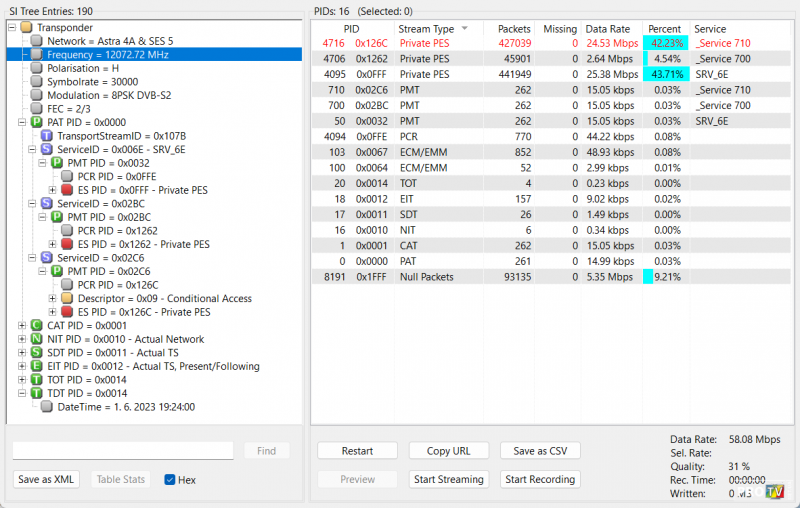Click the red ES PID 0x0FFF icon
Viewport: 800px width, 508px height.
[x=67, y=190]
